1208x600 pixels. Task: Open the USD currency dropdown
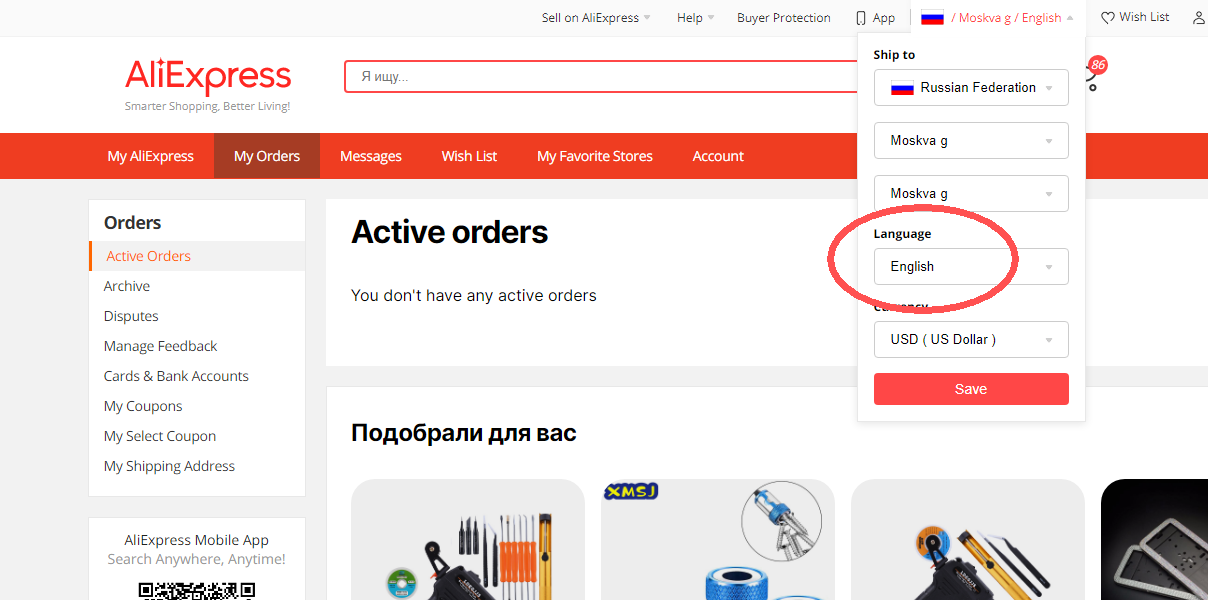click(971, 340)
